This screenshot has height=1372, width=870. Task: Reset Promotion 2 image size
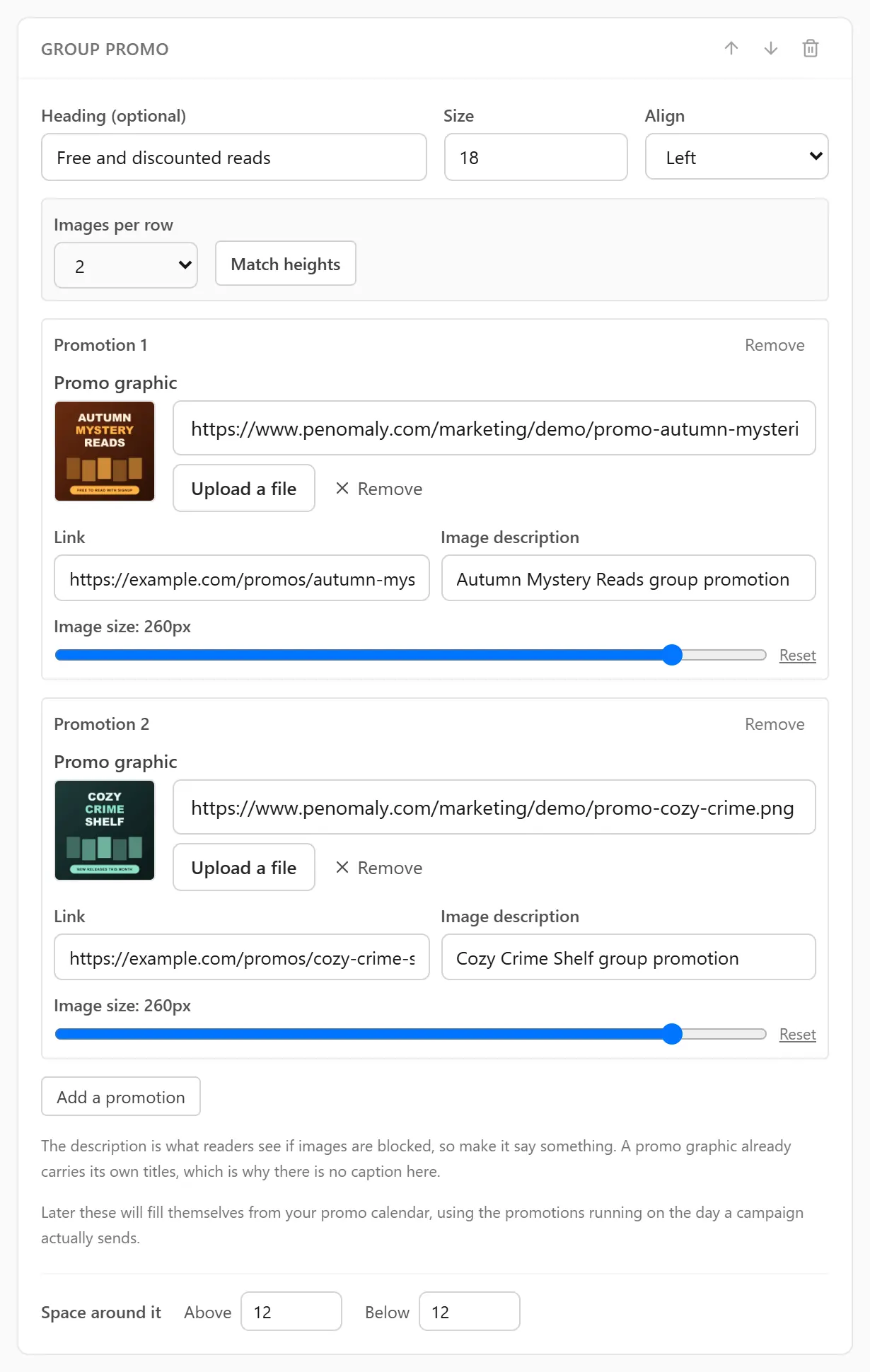tap(797, 1035)
